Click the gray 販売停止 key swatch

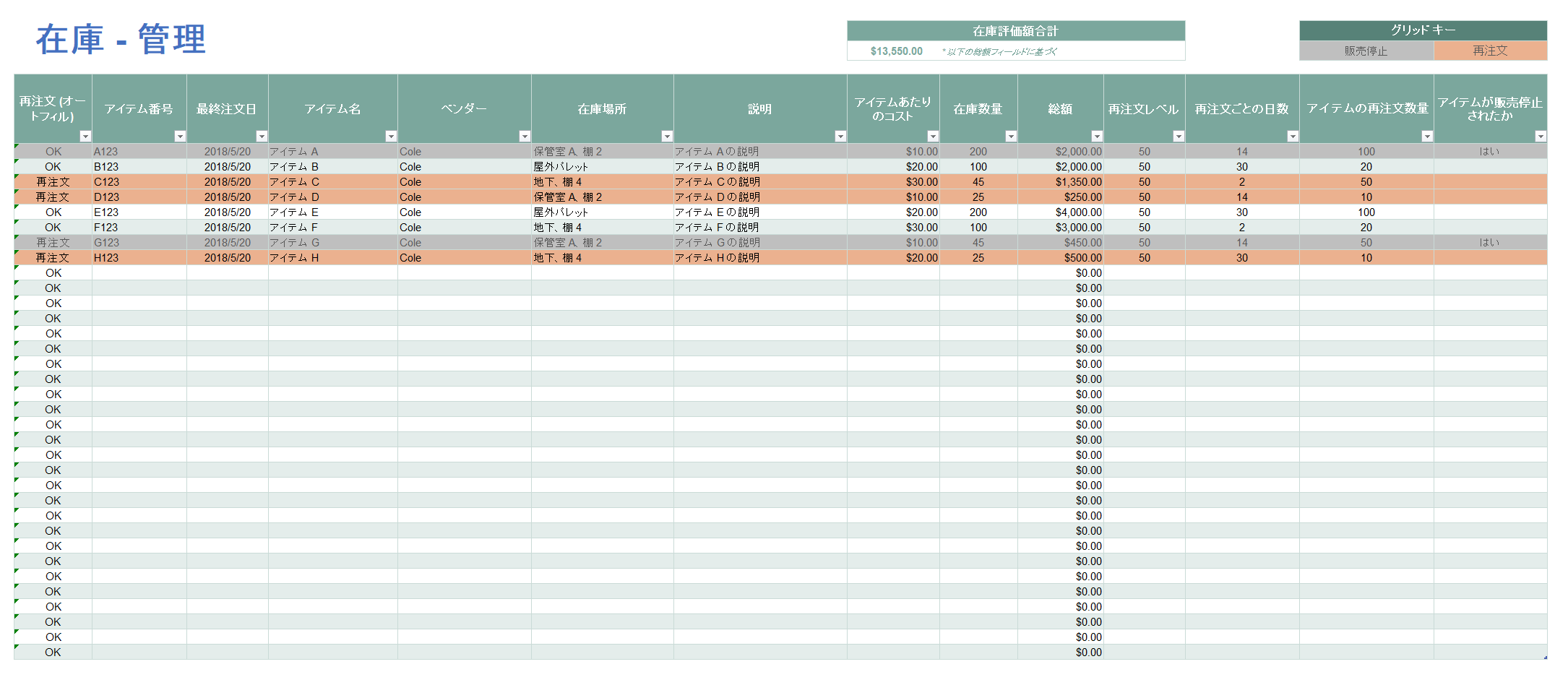(1366, 51)
